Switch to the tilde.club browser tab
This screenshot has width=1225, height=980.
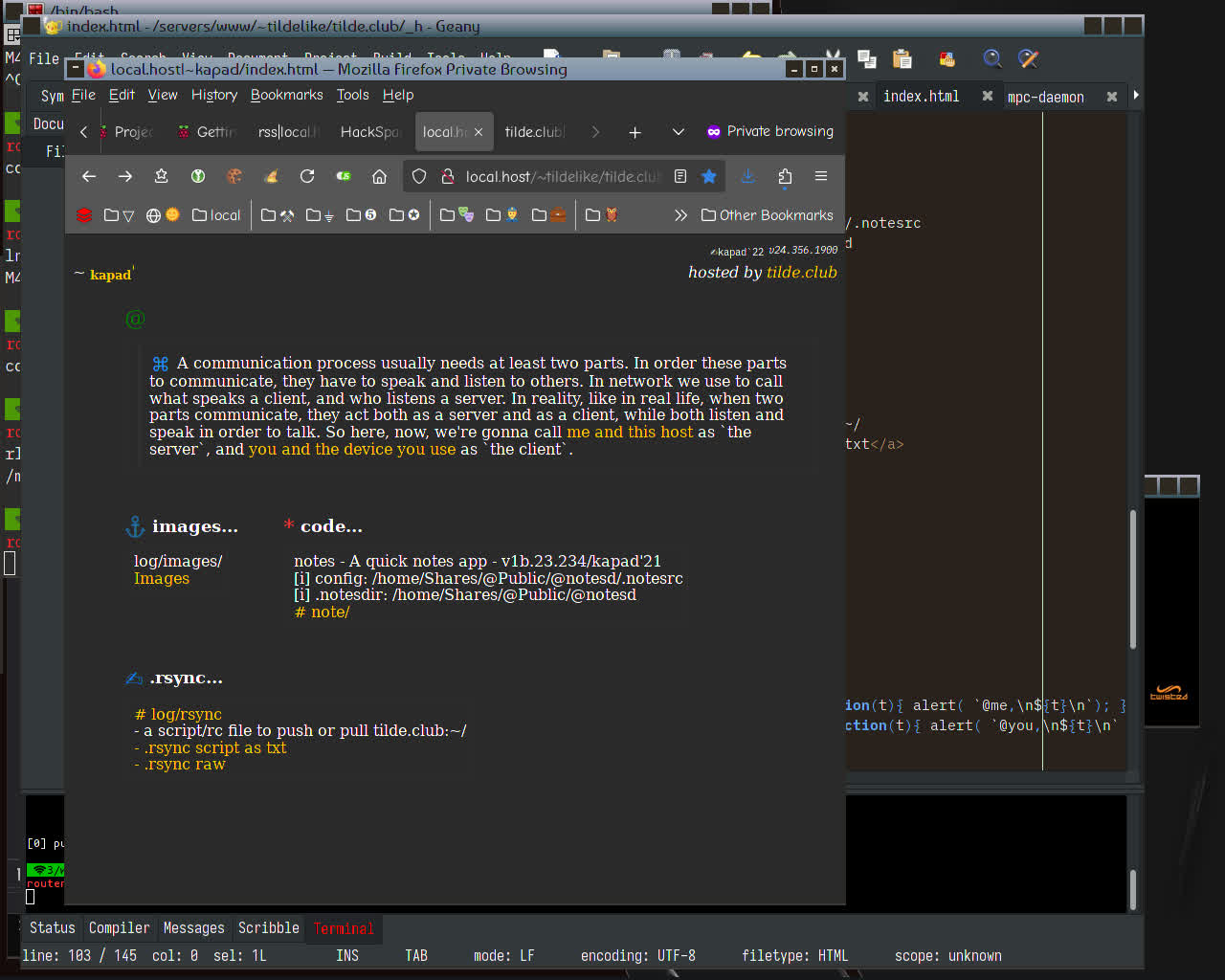pyautogui.click(x=534, y=132)
